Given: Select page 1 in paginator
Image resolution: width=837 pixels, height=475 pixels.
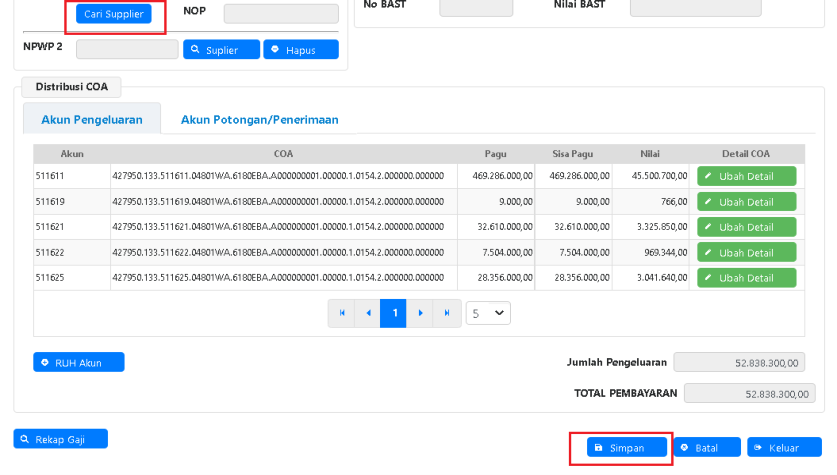Looking at the screenshot, I should tap(395, 313).
